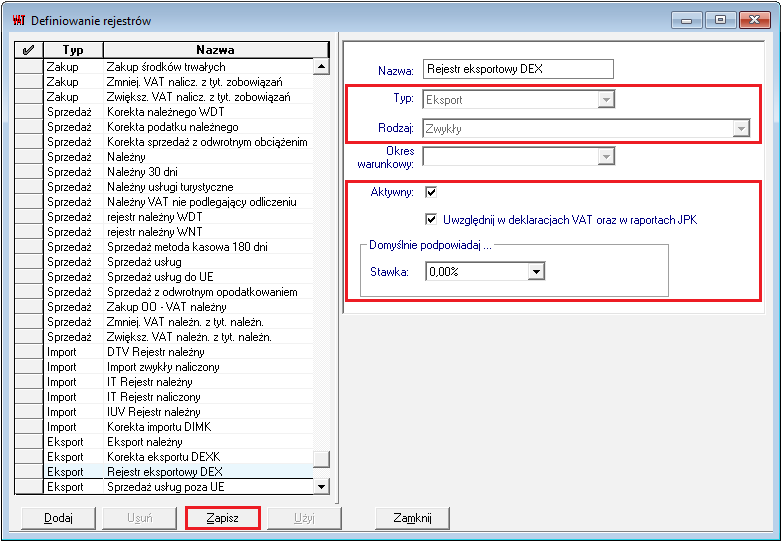Select row Korekta należnego WDT
The height and width of the screenshot is (544, 784).
[x=164, y=112]
